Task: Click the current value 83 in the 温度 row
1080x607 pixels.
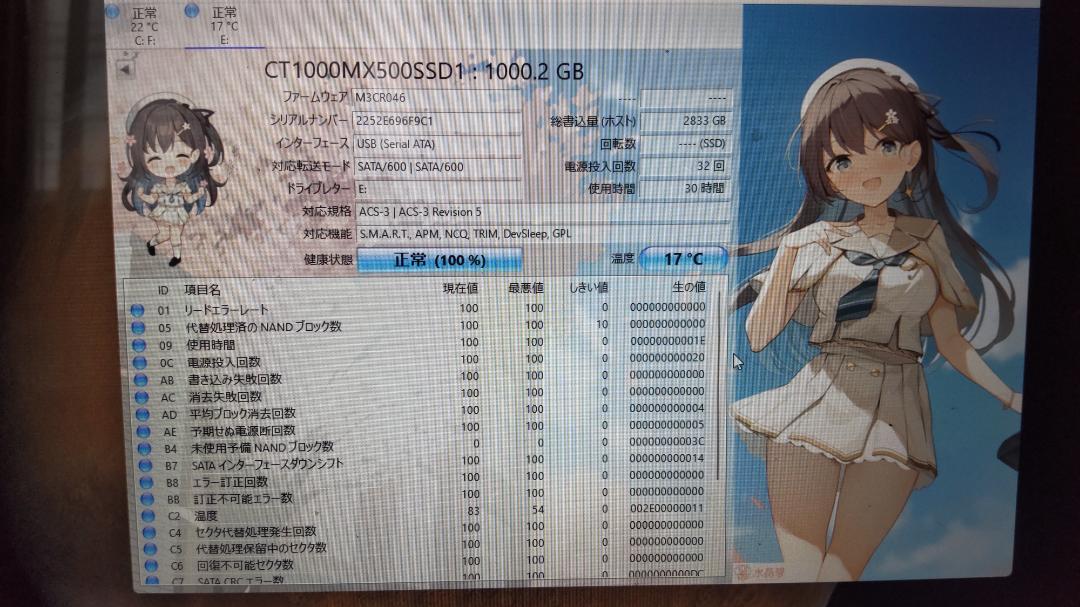Action: [x=472, y=511]
